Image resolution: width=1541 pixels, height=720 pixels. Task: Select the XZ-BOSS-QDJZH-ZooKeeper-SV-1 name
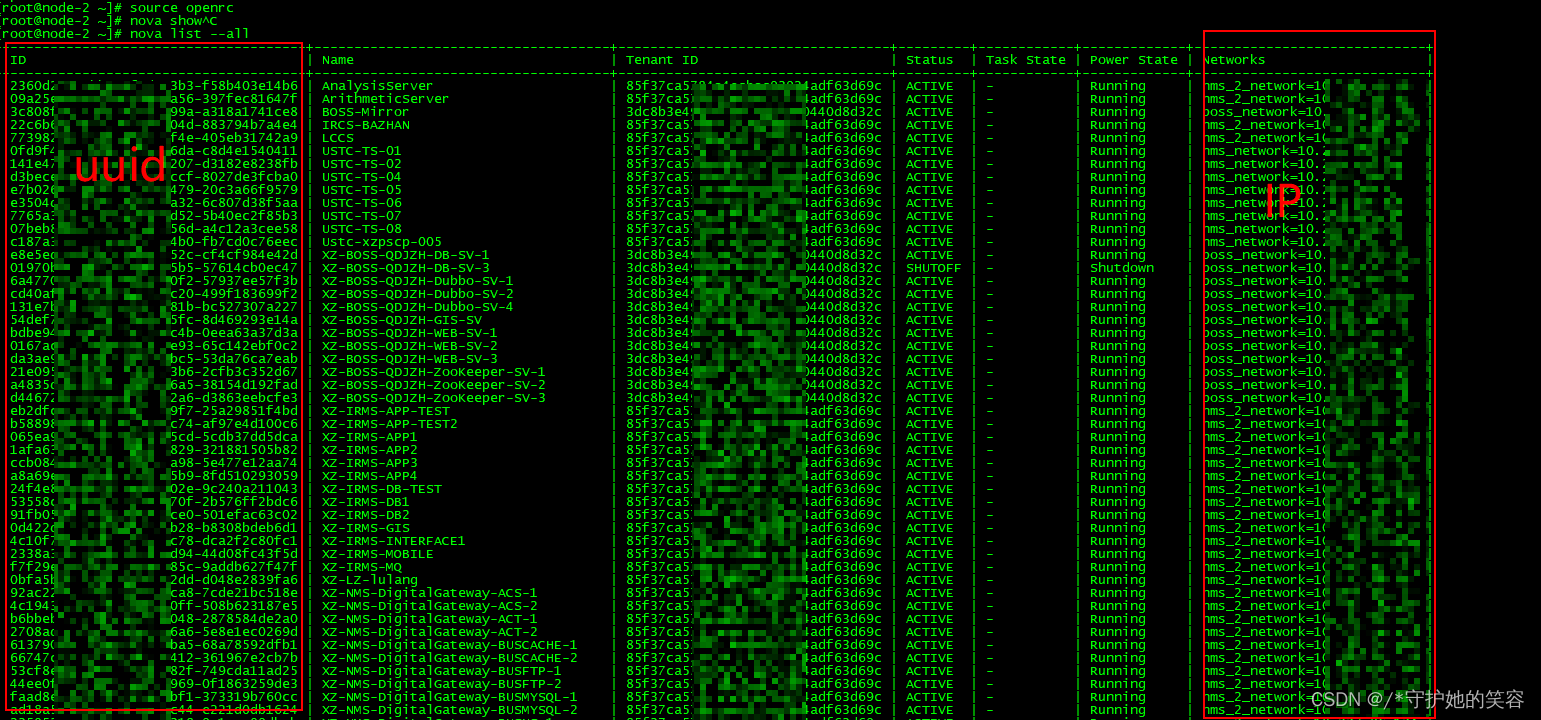pyautogui.click(x=434, y=372)
